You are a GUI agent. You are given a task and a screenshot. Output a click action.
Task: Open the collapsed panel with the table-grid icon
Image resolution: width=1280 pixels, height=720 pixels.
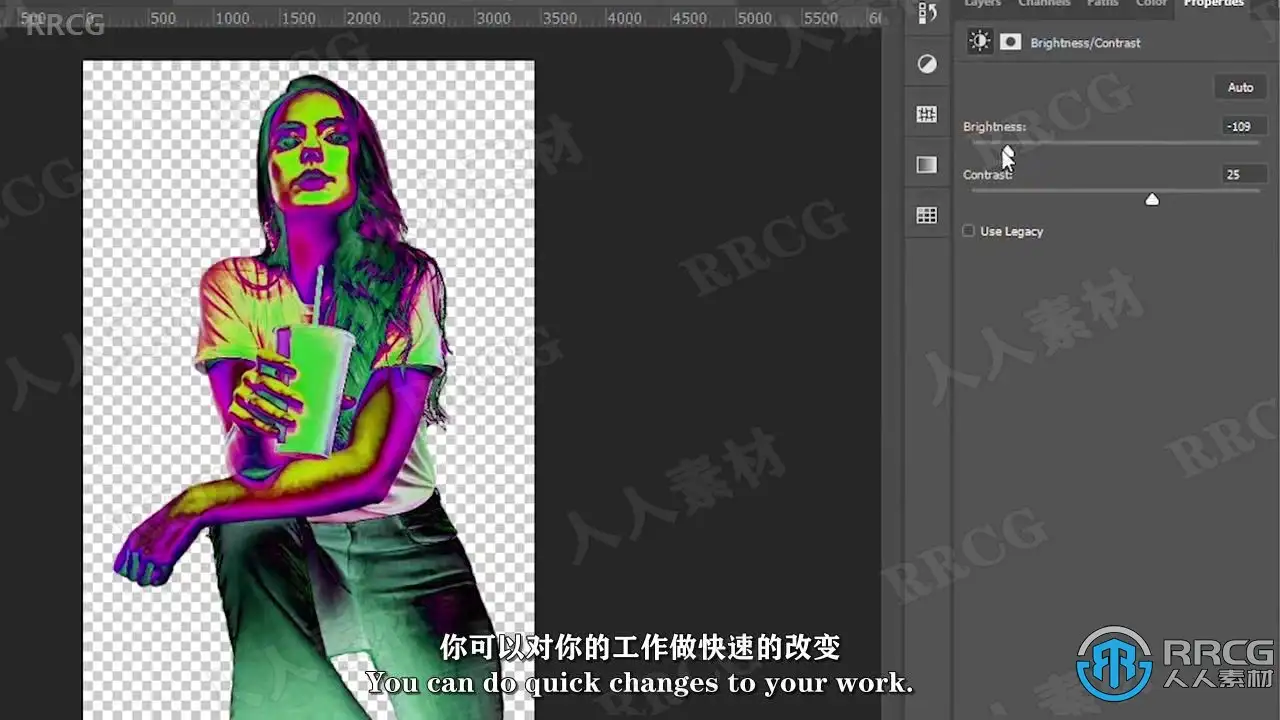(927, 215)
